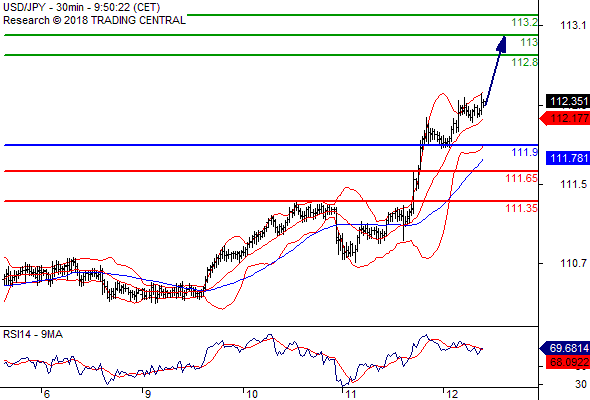
Task: Click the RSI14 - 9MA indicator label
Action: [33, 334]
